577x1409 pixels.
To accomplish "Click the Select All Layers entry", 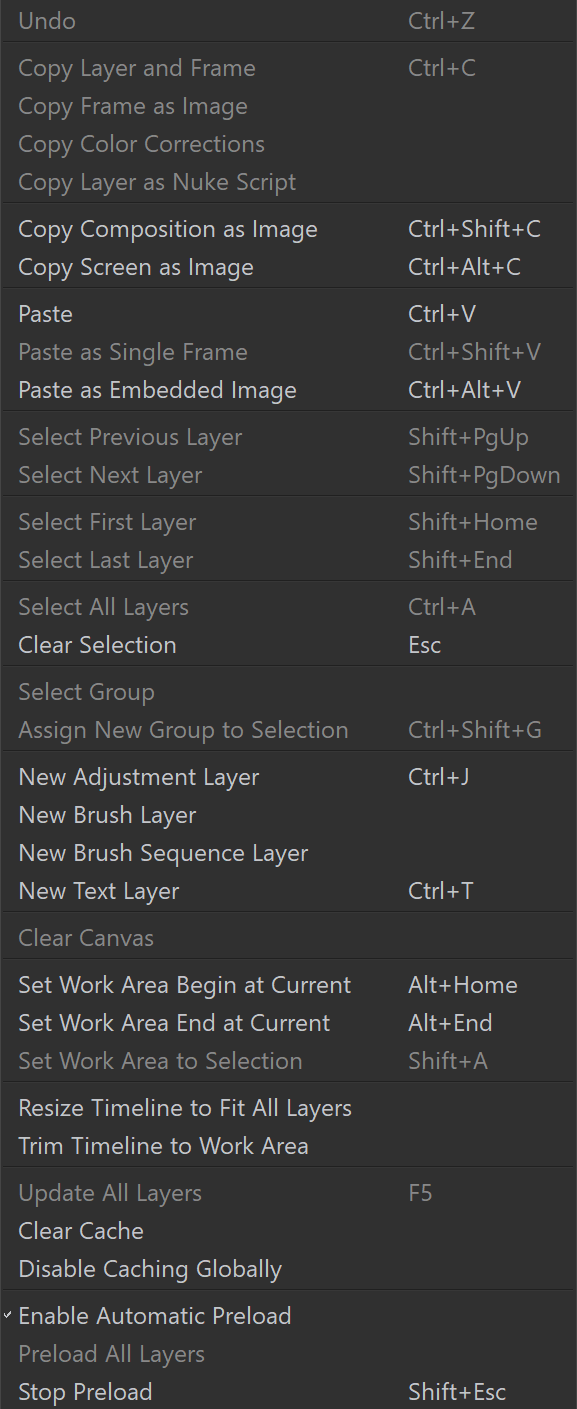I will [288, 607].
